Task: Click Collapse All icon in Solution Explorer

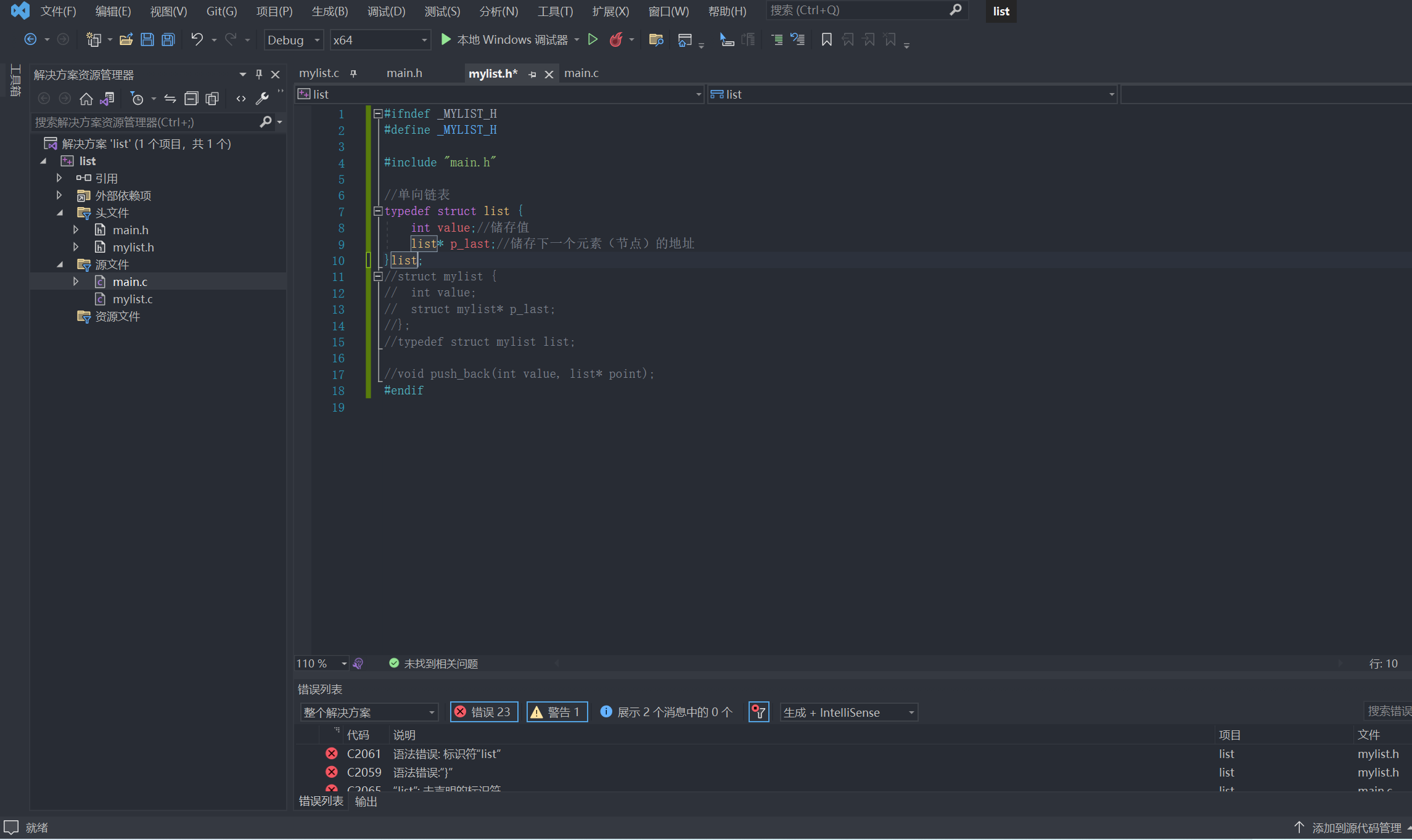Action: (191, 99)
